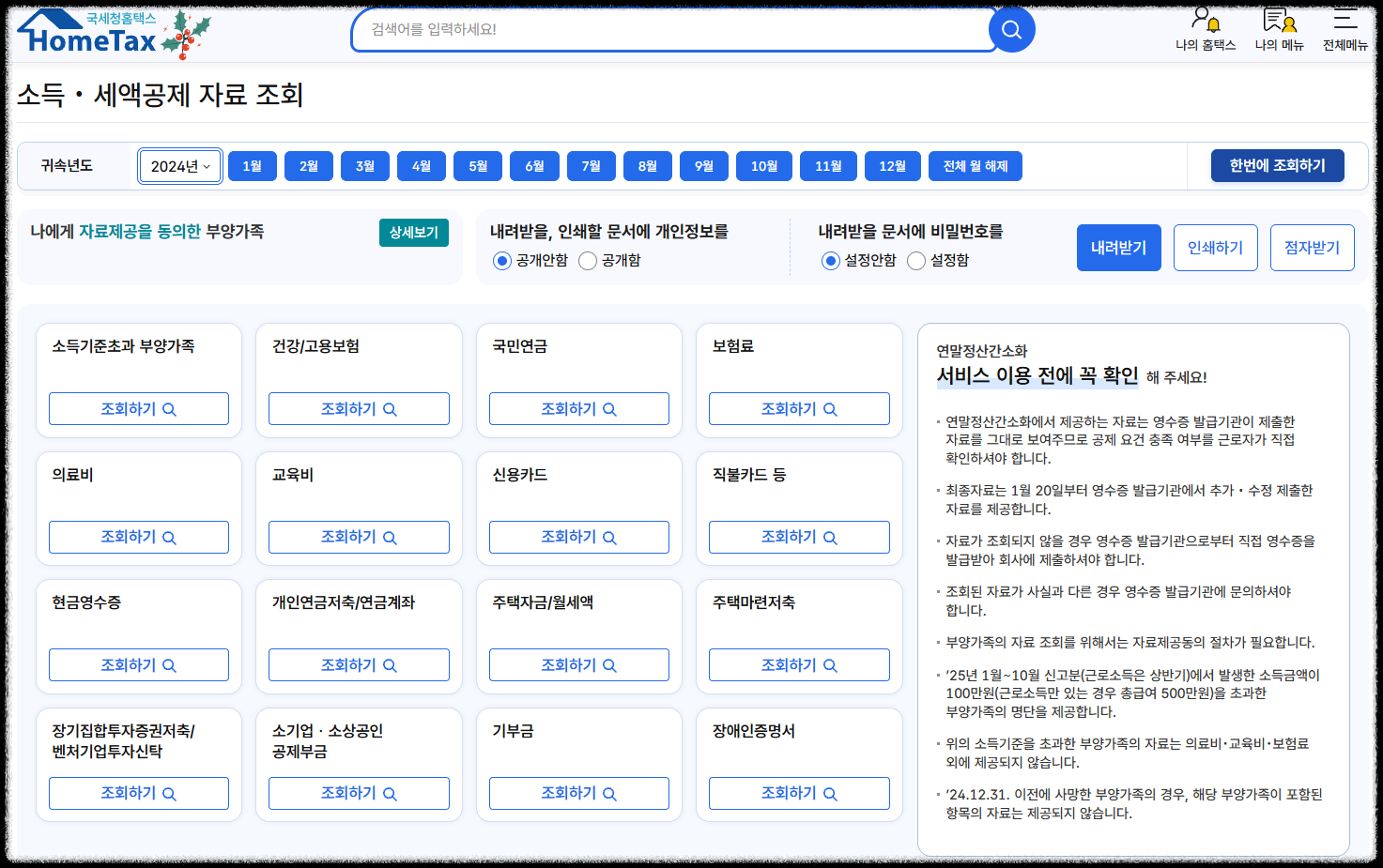1383x868 pixels.
Task: Click the magnifier on 기부금 조회하기
Action: [609, 793]
